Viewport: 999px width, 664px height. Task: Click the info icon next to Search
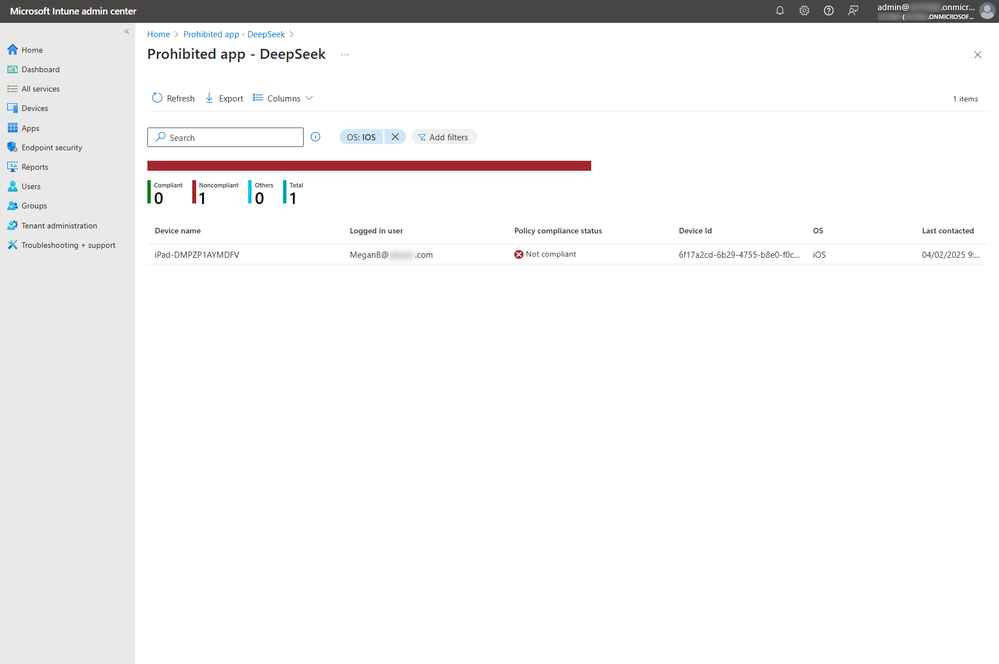315,137
